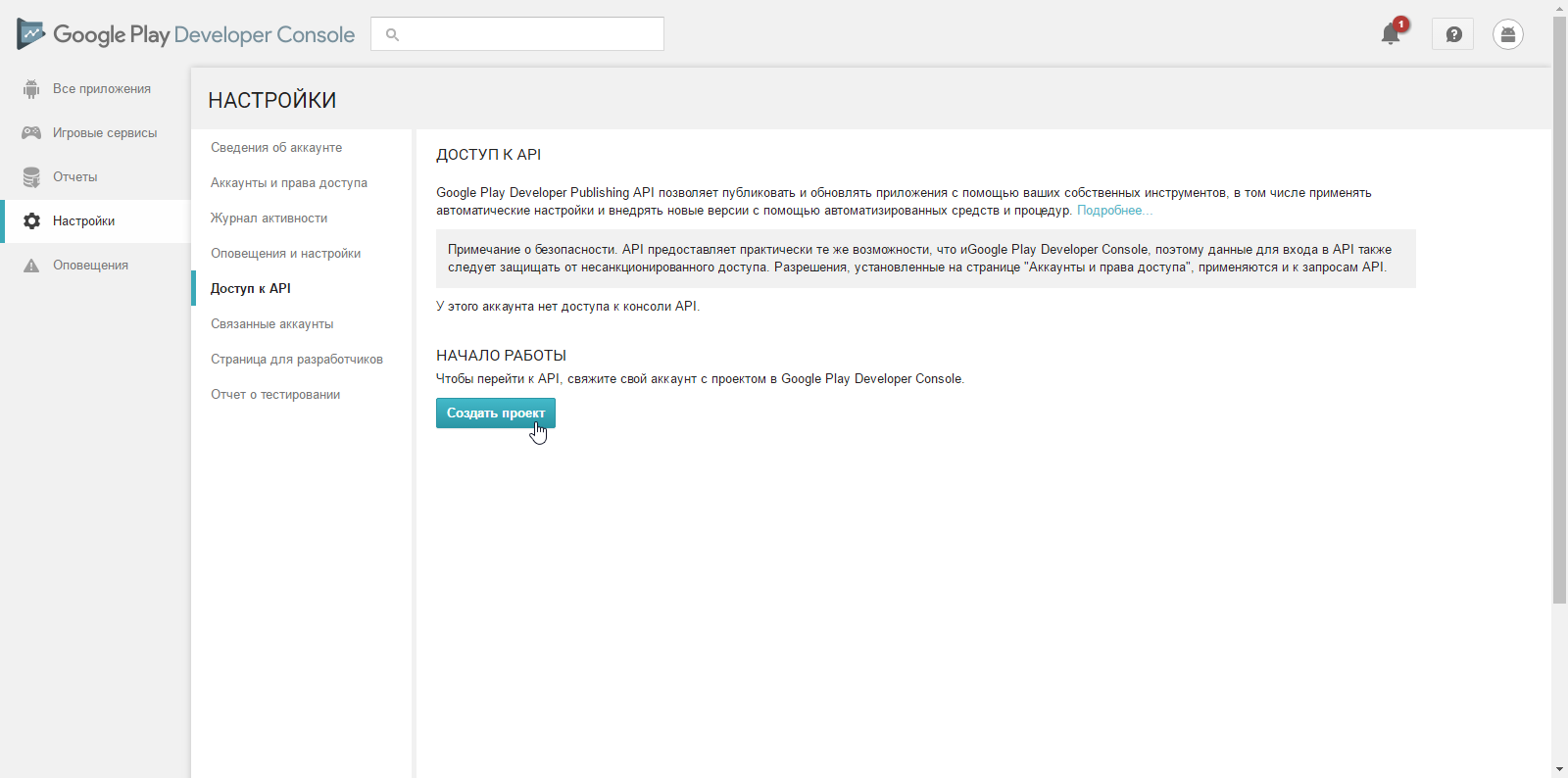Screen dimensions: 1568x778
Task: Follow the Подробнее link
Action: click(1113, 211)
